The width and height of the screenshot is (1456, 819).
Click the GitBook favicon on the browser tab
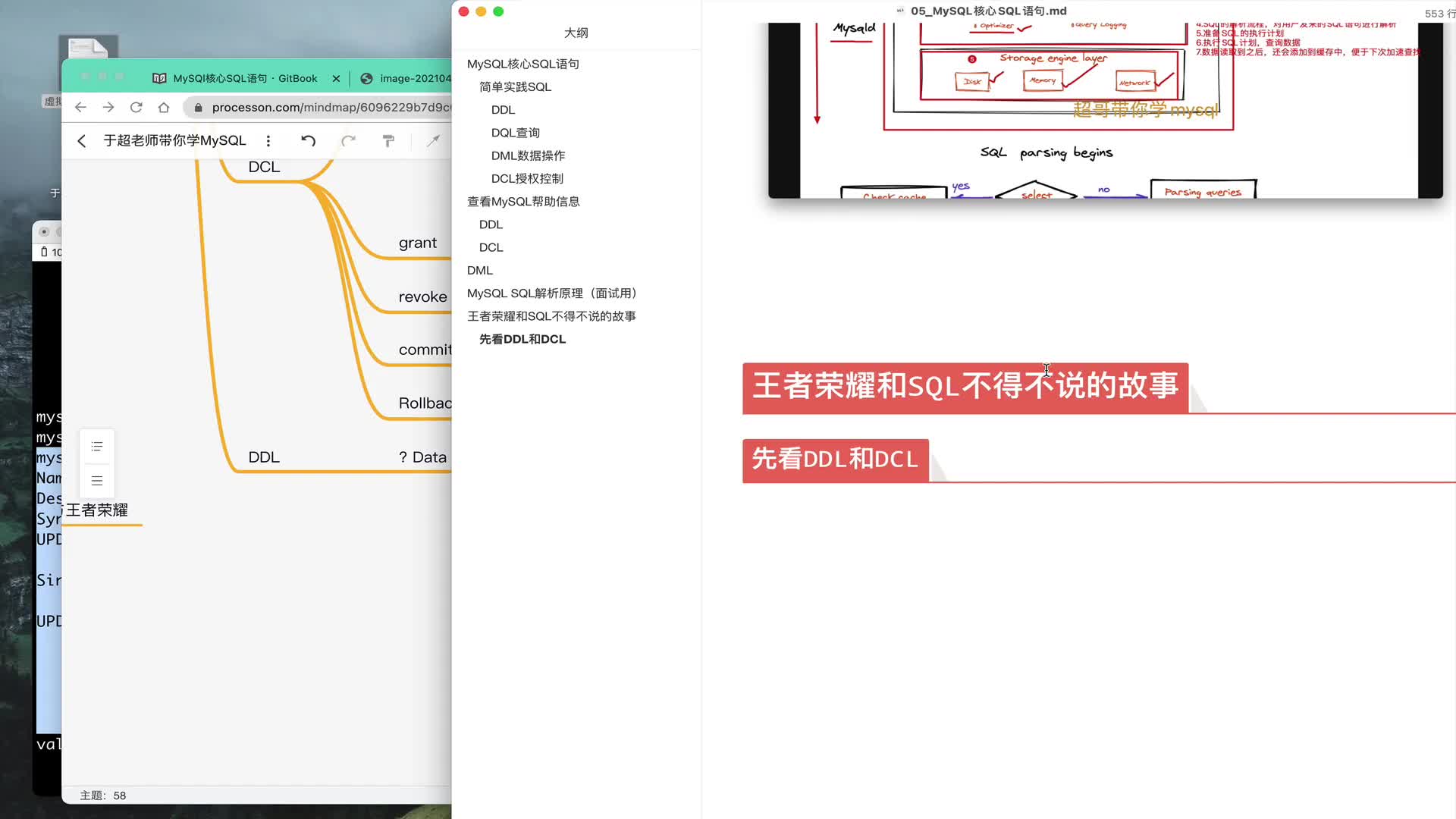(159, 78)
